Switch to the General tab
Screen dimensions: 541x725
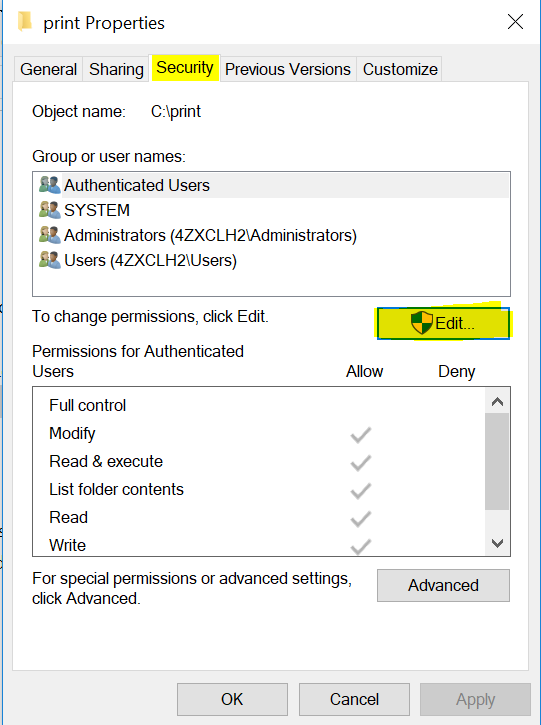[49, 69]
